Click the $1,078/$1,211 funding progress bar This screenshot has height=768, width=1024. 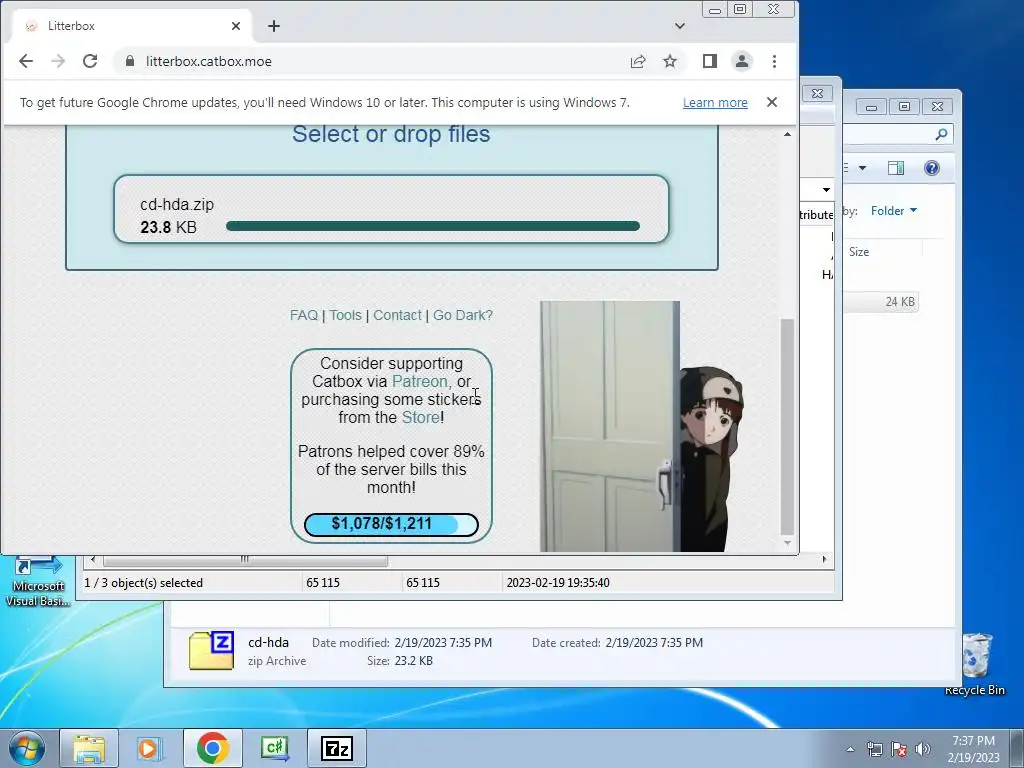391,524
